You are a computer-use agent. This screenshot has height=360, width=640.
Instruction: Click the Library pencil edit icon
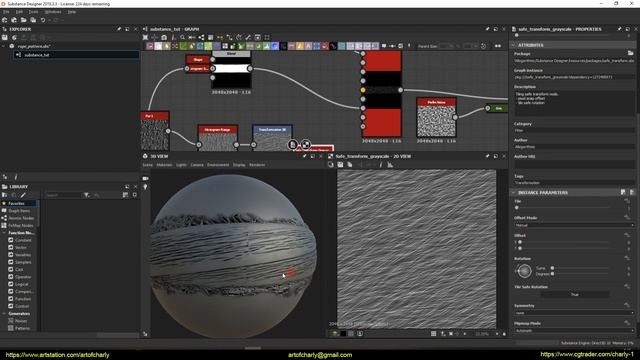[23, 195]
